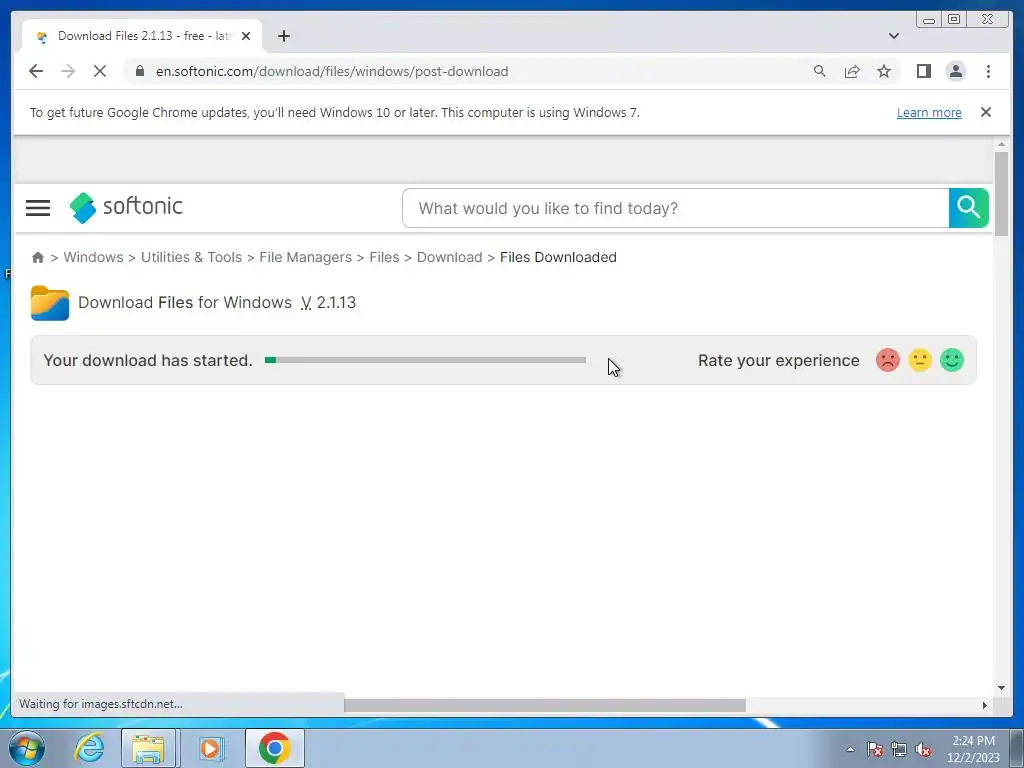
Task: Open a new tab
Action: (283, 36)
